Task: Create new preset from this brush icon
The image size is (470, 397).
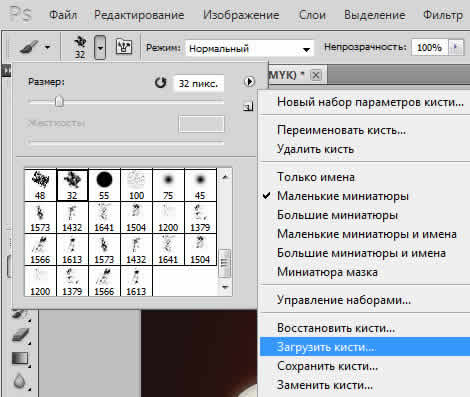Action: [248, 107]
